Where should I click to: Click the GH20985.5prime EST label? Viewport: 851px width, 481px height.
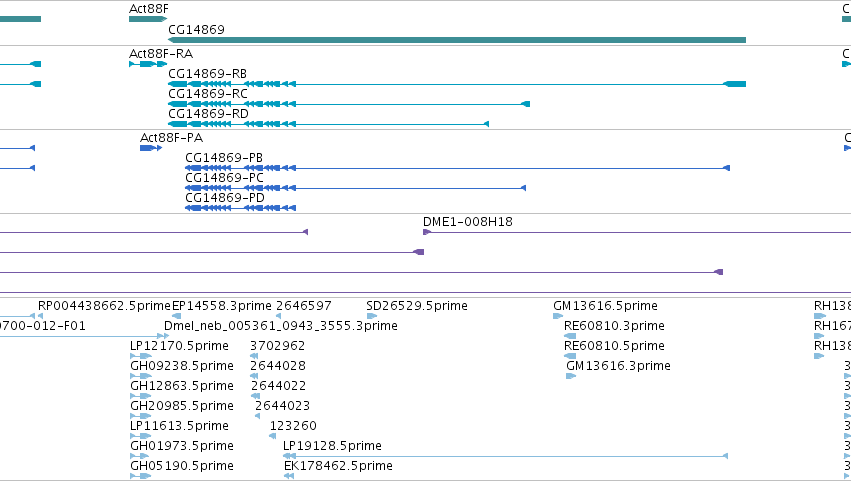tap(182, 407)
